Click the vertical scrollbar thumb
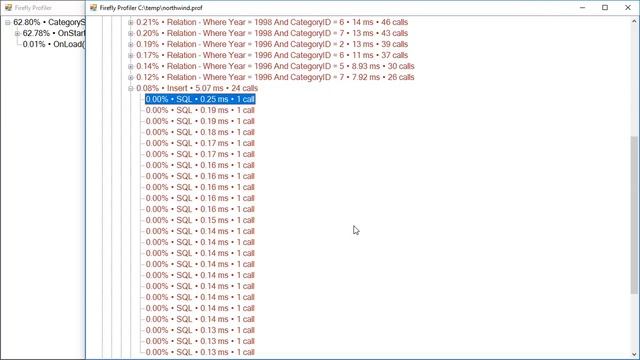The image size is (640, 360). [x=634, y=215]
